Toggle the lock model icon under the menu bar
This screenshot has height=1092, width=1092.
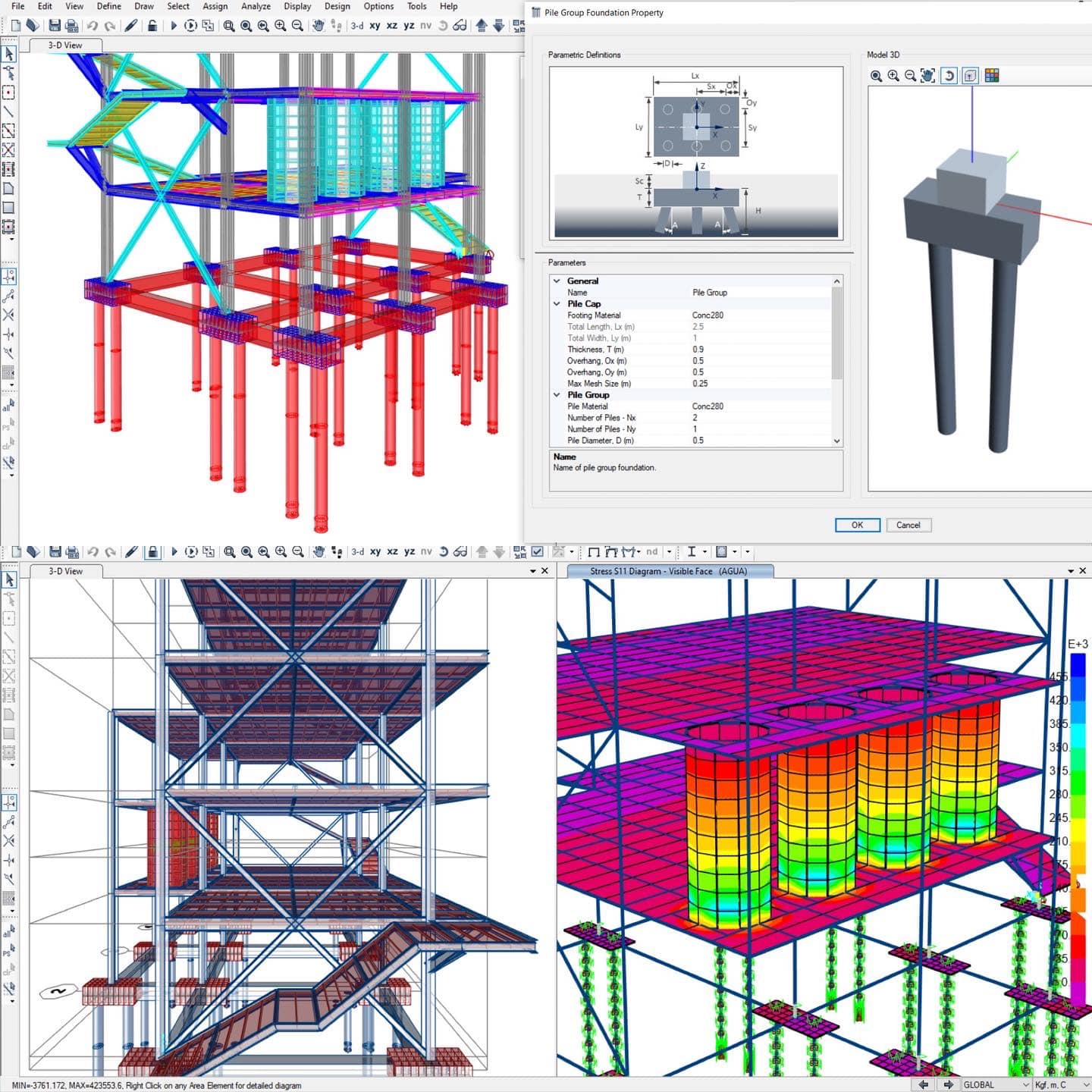152,26
